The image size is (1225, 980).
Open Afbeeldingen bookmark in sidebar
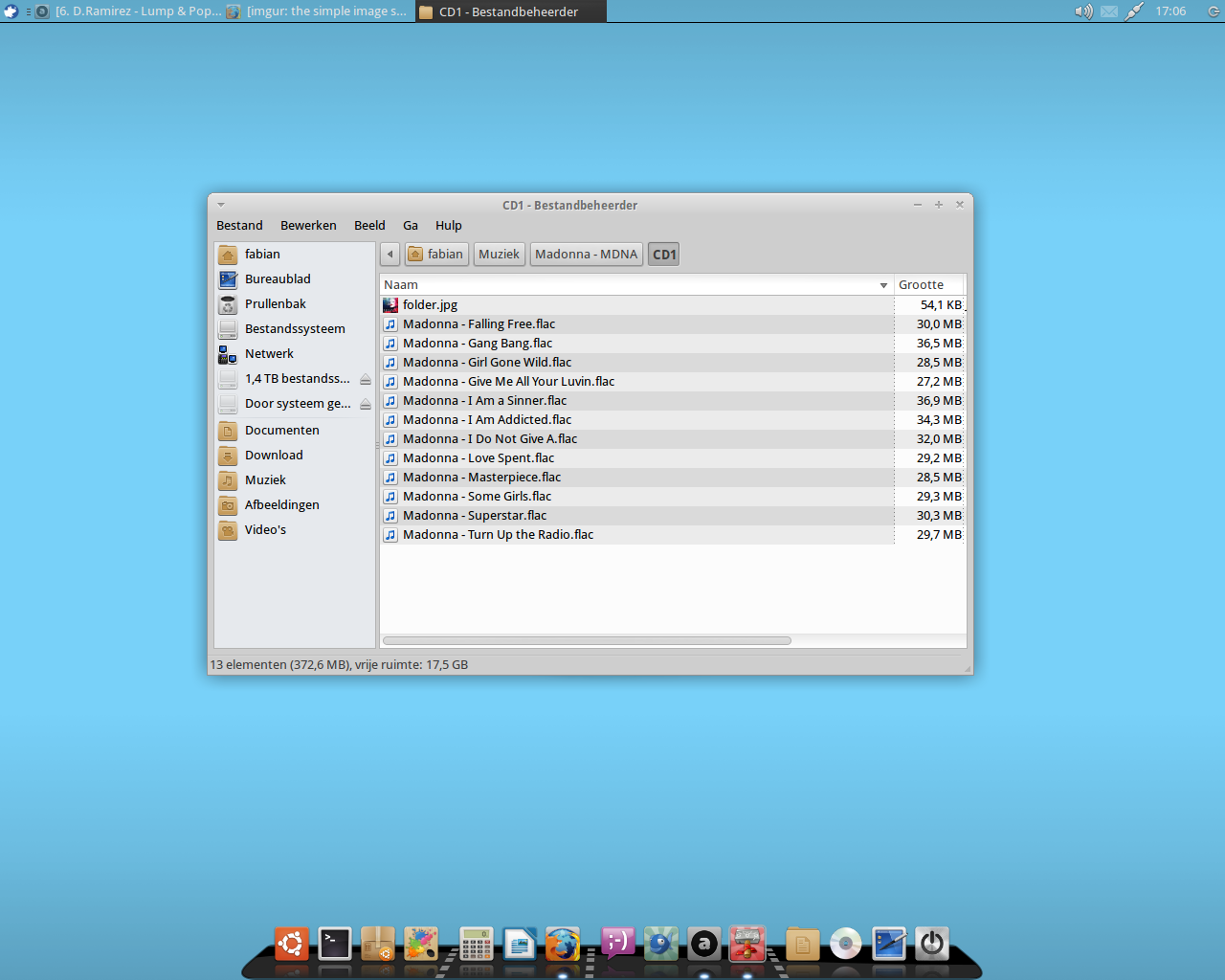(294, 505)
